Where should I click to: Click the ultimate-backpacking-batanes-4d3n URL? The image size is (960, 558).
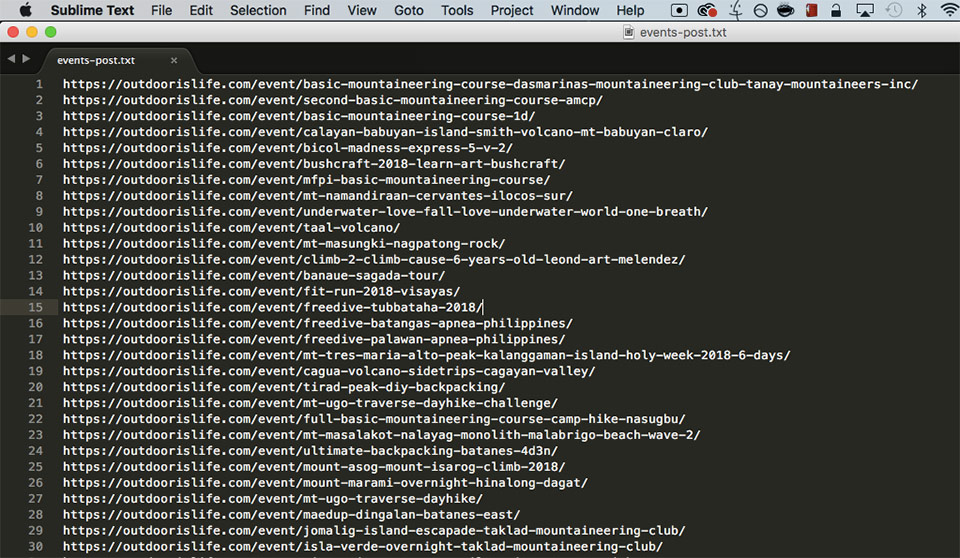click(x=310, y=450)
